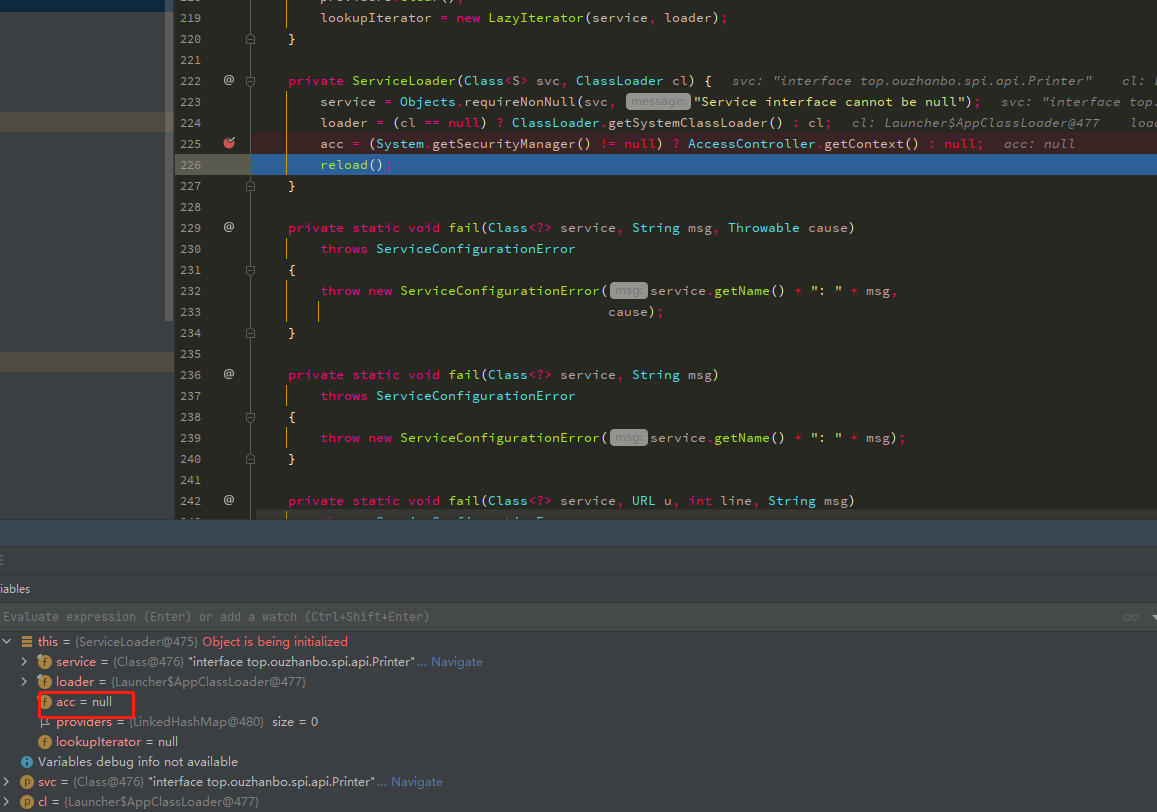Collapse the fail method body at line 238
The image size is (1157, 812).
coord(250,417)
